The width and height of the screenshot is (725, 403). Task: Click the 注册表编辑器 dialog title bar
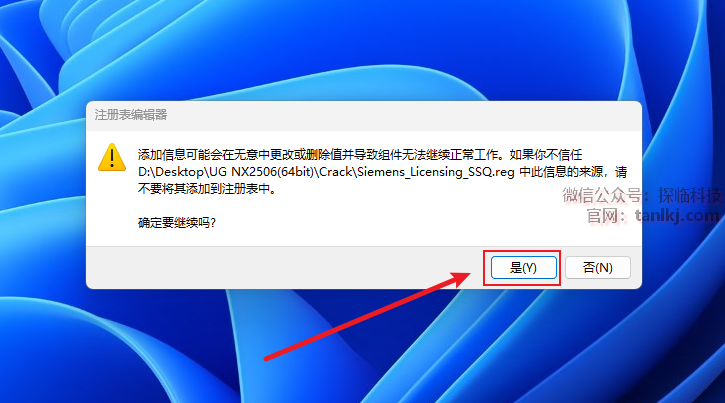tap(364, 115)
